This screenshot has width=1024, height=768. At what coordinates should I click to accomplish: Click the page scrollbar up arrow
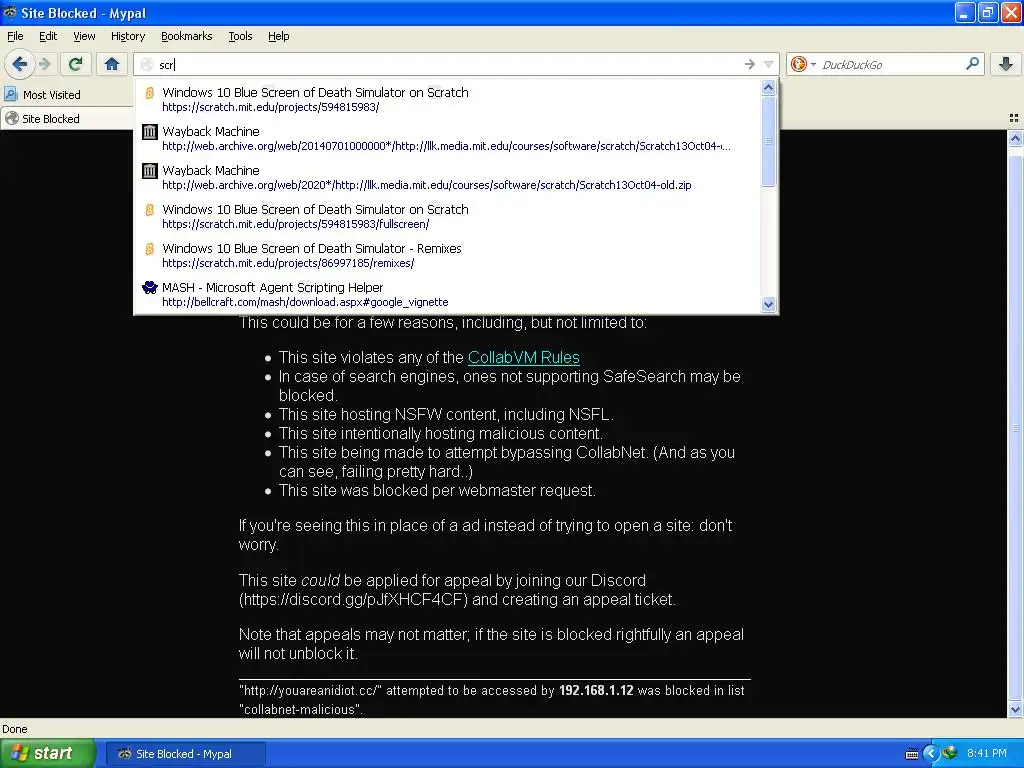pos(1015,138)
